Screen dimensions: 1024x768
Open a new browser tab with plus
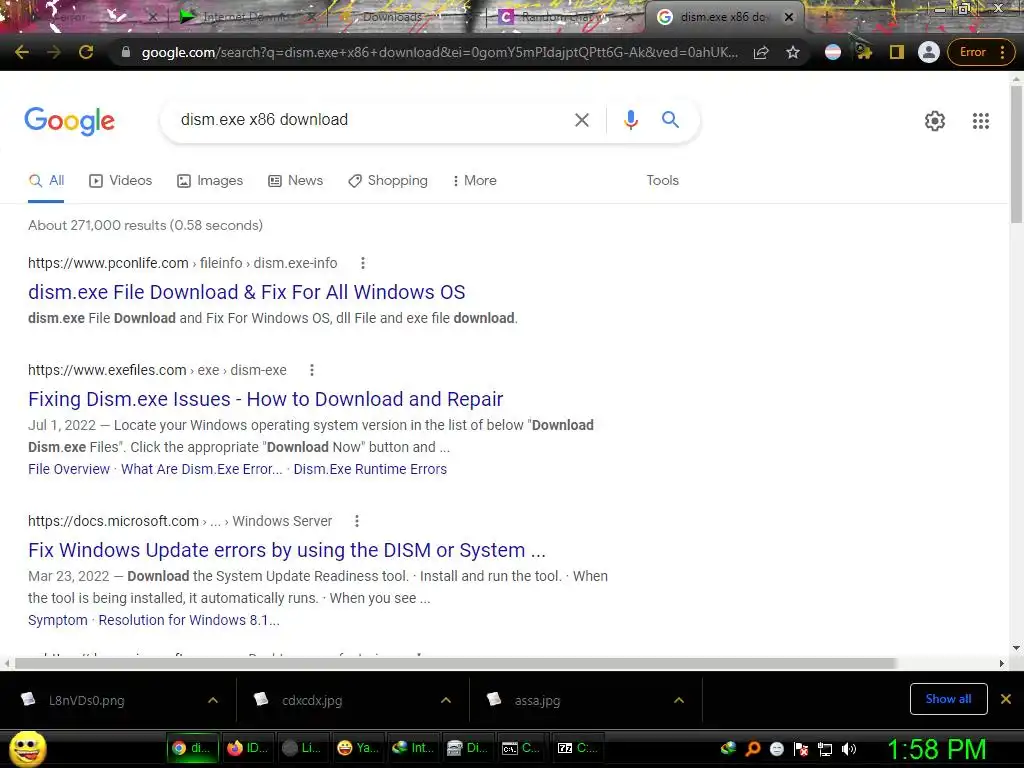point(826,17)
